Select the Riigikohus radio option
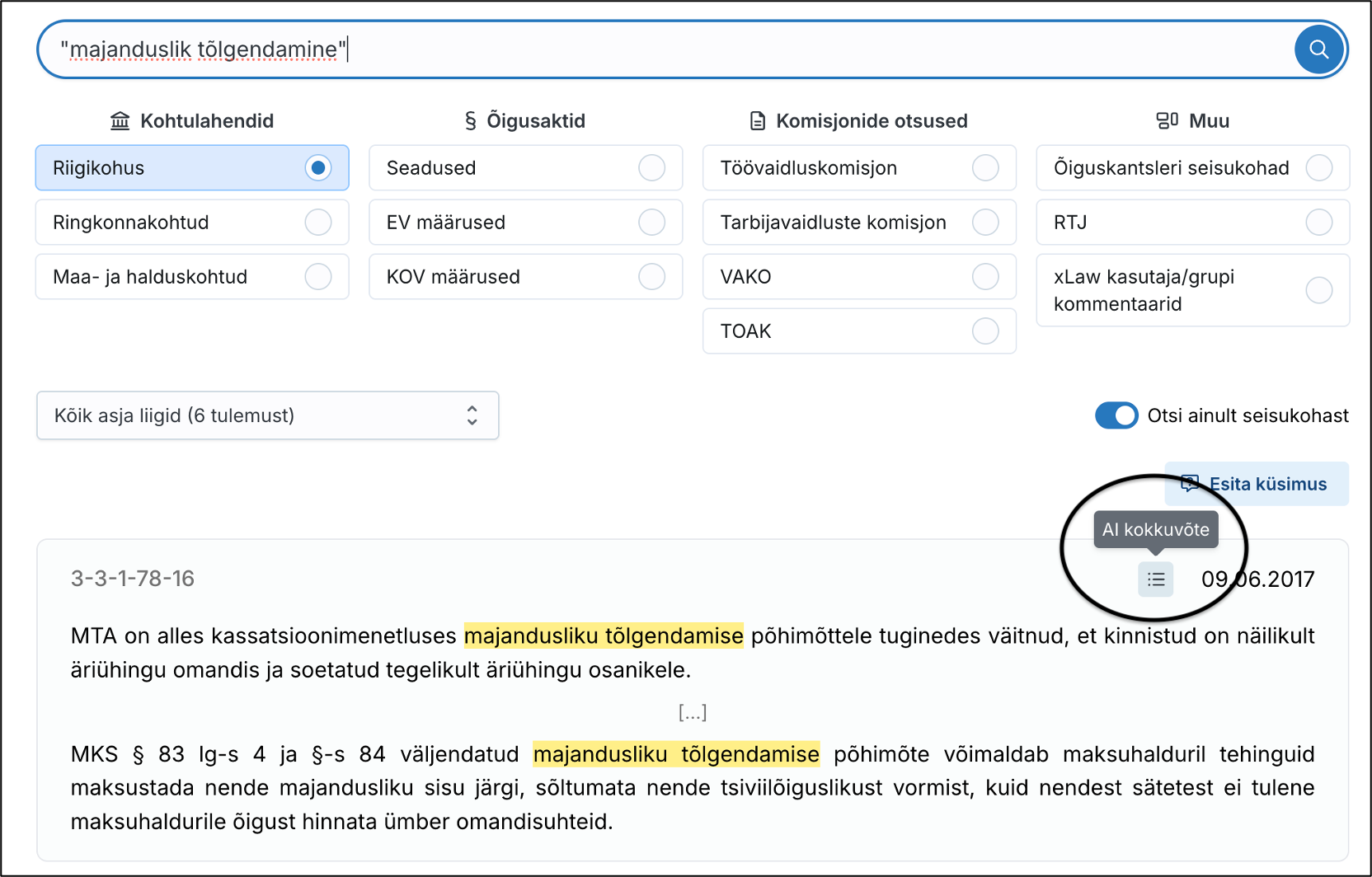The height and width of the screenshot is (877, 1372). point(317,168)
